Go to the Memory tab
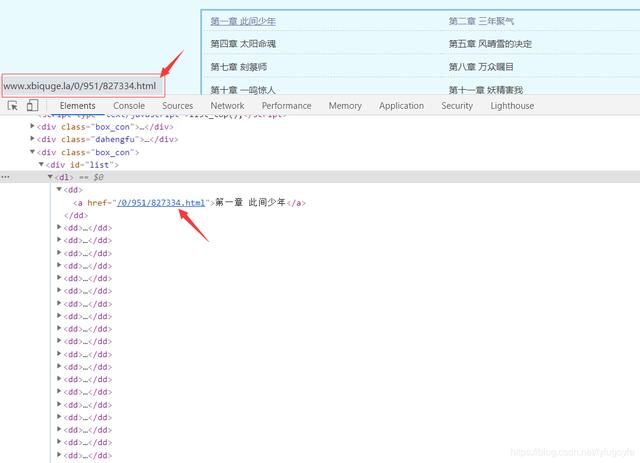The height and width of the screenshot is (463, 640). [345, 106]
